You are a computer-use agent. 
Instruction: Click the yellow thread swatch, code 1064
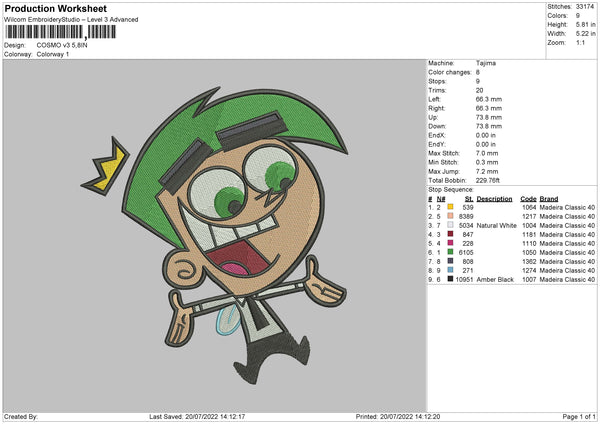pos(451,207)
